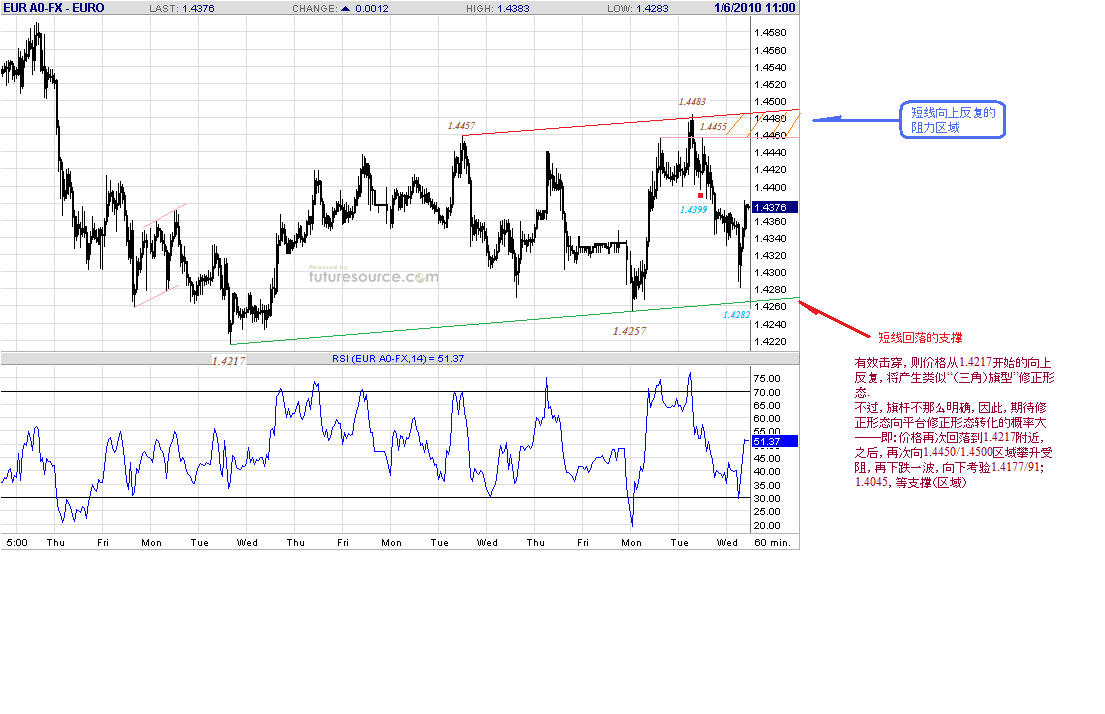The height and width of the screenshot is (714, 1105).
Task: Click the 1.4580 price axis label
Action: (770, 32)
